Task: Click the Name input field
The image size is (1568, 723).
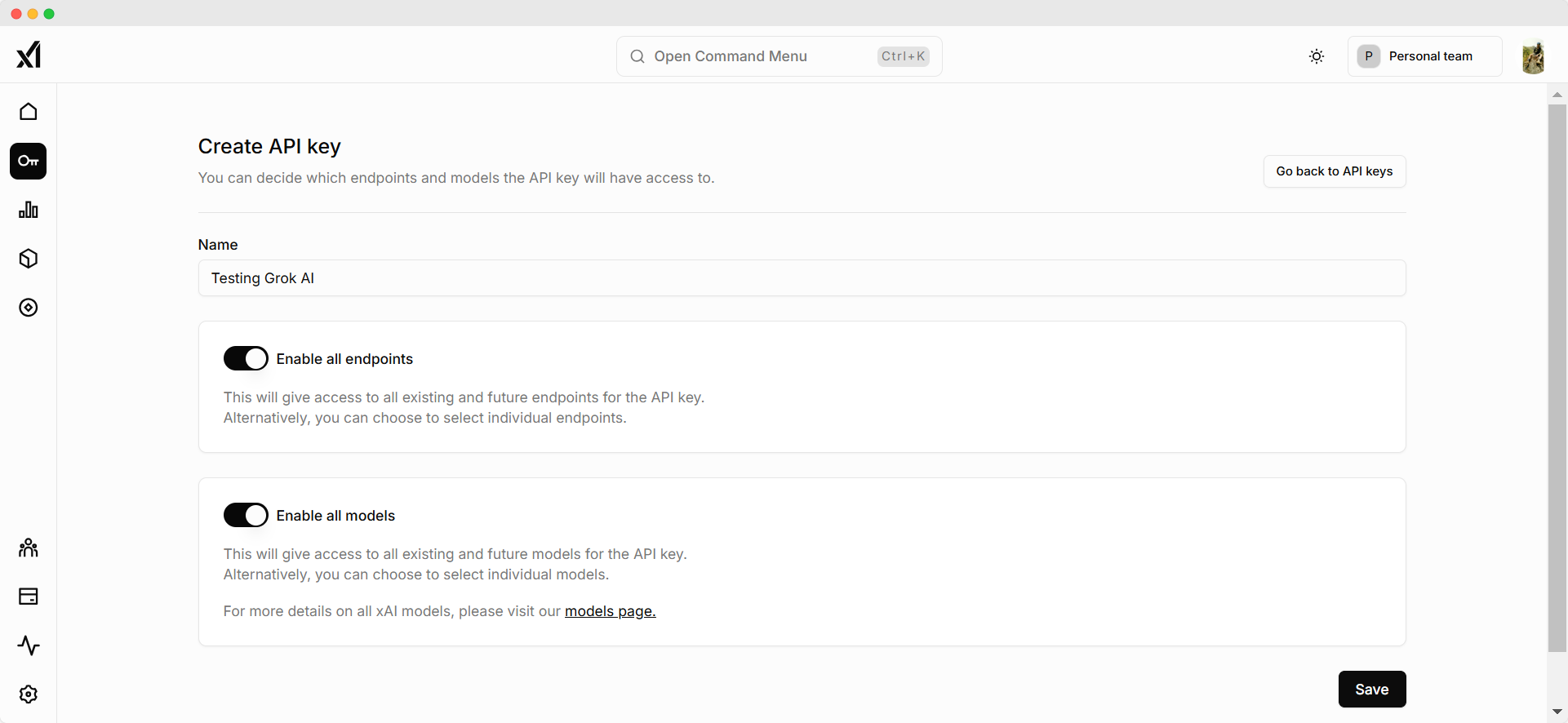Action: [802, 278]
